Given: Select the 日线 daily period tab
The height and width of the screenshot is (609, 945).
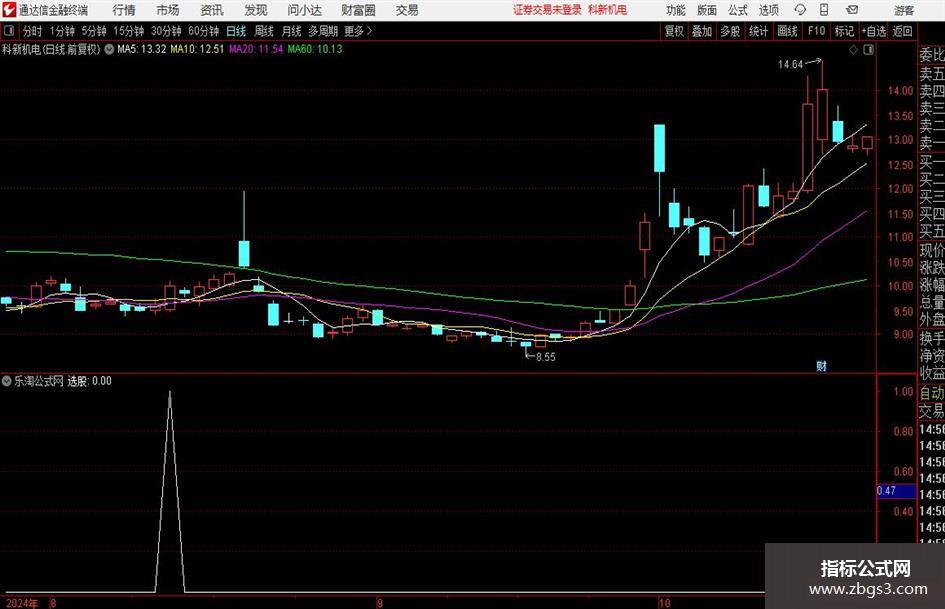Looking at the screenshot, I should pyautogui.click(x=236, y=31).
